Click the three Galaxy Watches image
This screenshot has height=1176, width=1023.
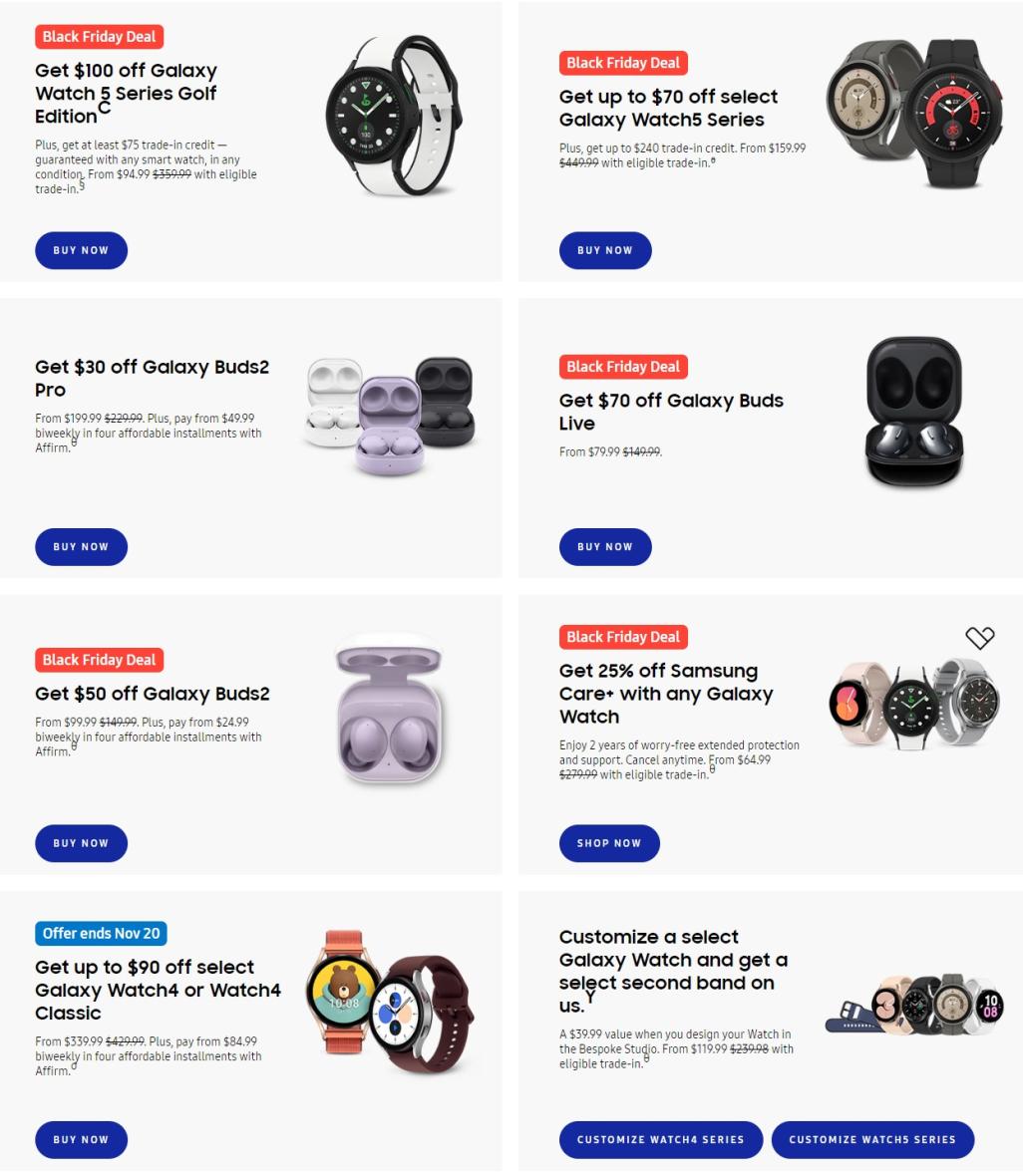pos(913,704)
